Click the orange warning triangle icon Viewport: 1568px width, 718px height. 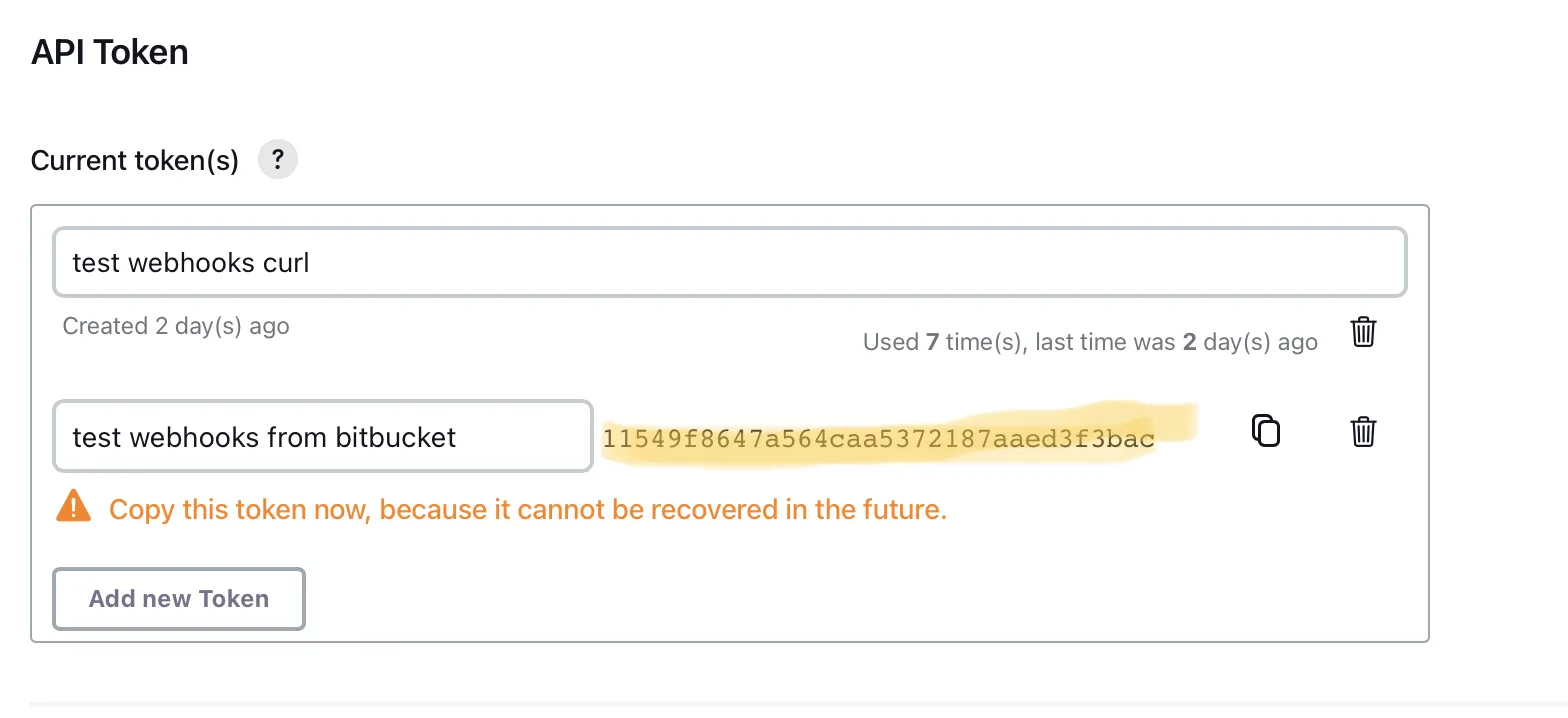pyautogui.click(x=74, y=507)
